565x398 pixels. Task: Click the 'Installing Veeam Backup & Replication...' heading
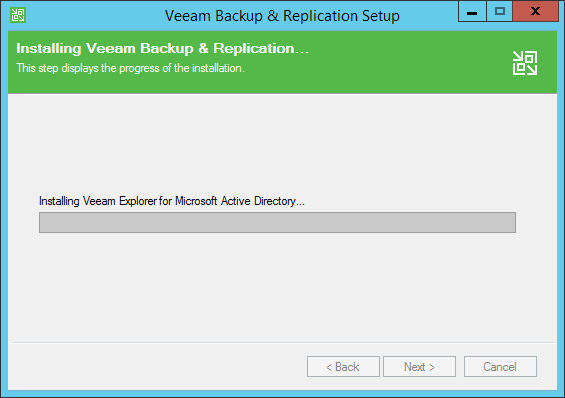click(x=163, y=49)
